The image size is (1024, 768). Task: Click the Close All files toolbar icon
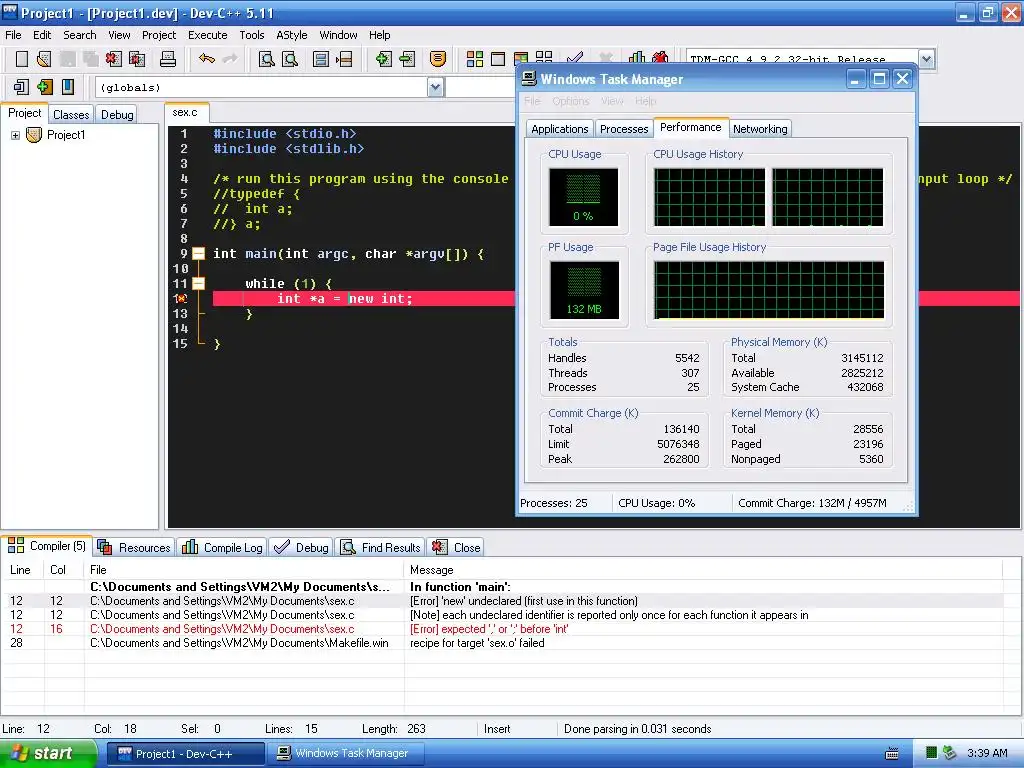pyautogui.click(x=137, y=59)
